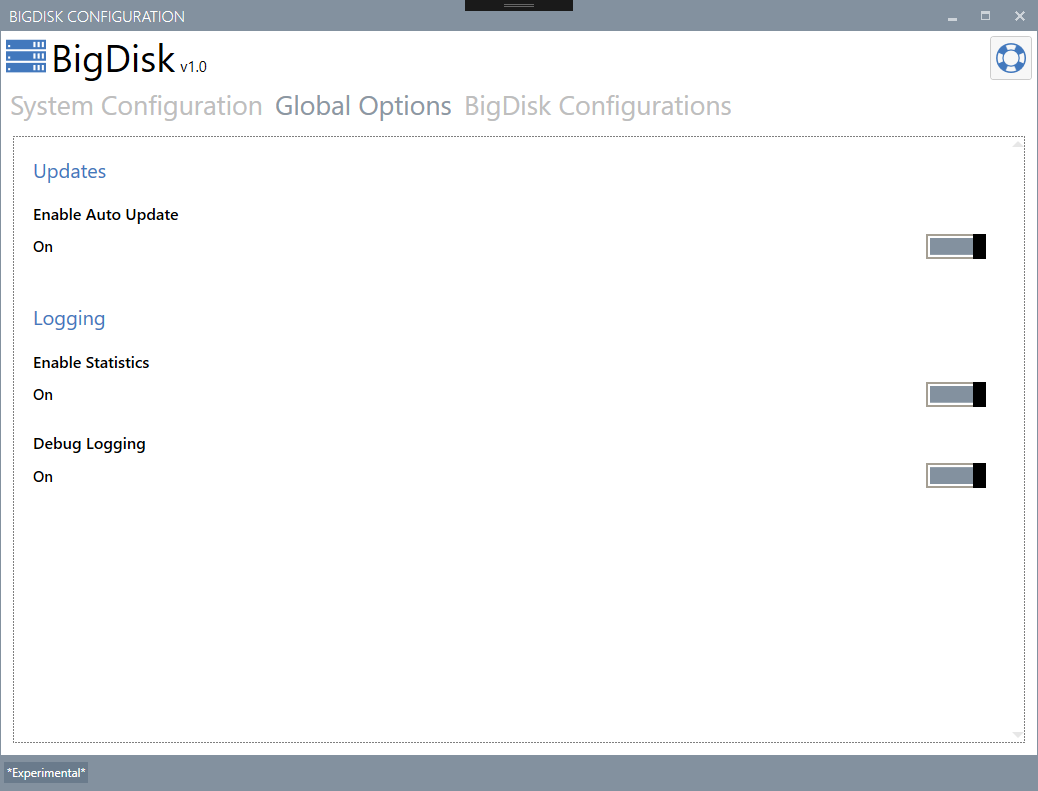Click the Logging section heading

pyautogui.click(x=69, y=319)
